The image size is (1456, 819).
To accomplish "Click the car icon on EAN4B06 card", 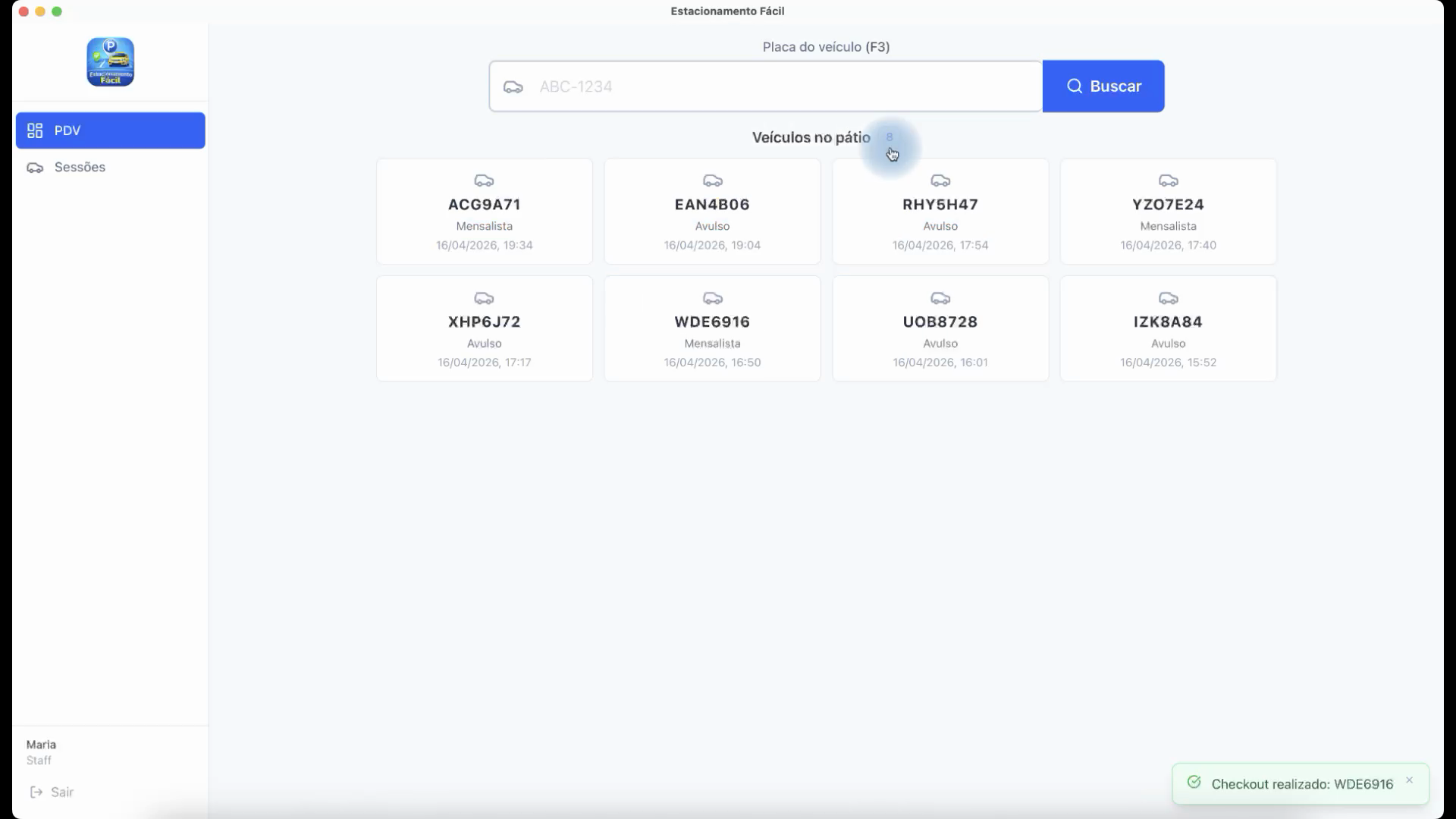I will (x=712, y=180).
